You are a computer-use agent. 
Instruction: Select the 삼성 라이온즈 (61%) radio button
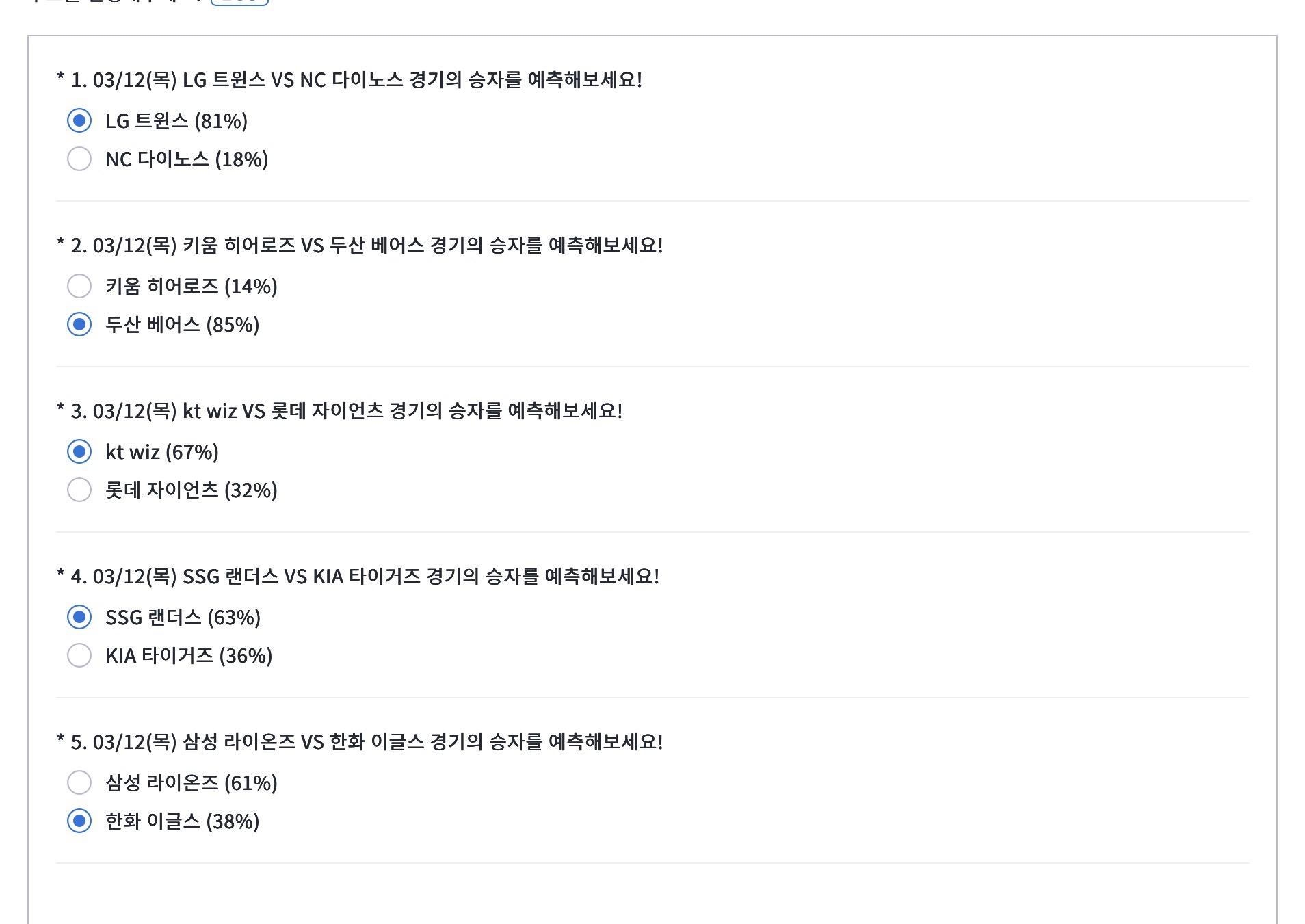pyautogui.click(x=79, y=782)
